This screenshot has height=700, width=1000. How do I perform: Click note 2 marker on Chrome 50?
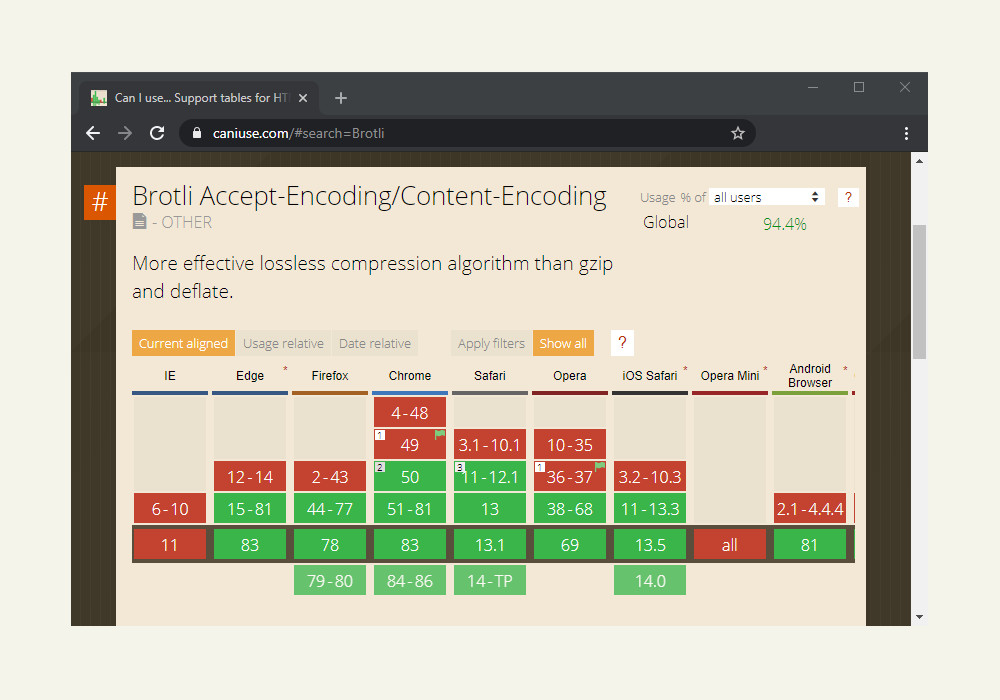tap(380, 467)
